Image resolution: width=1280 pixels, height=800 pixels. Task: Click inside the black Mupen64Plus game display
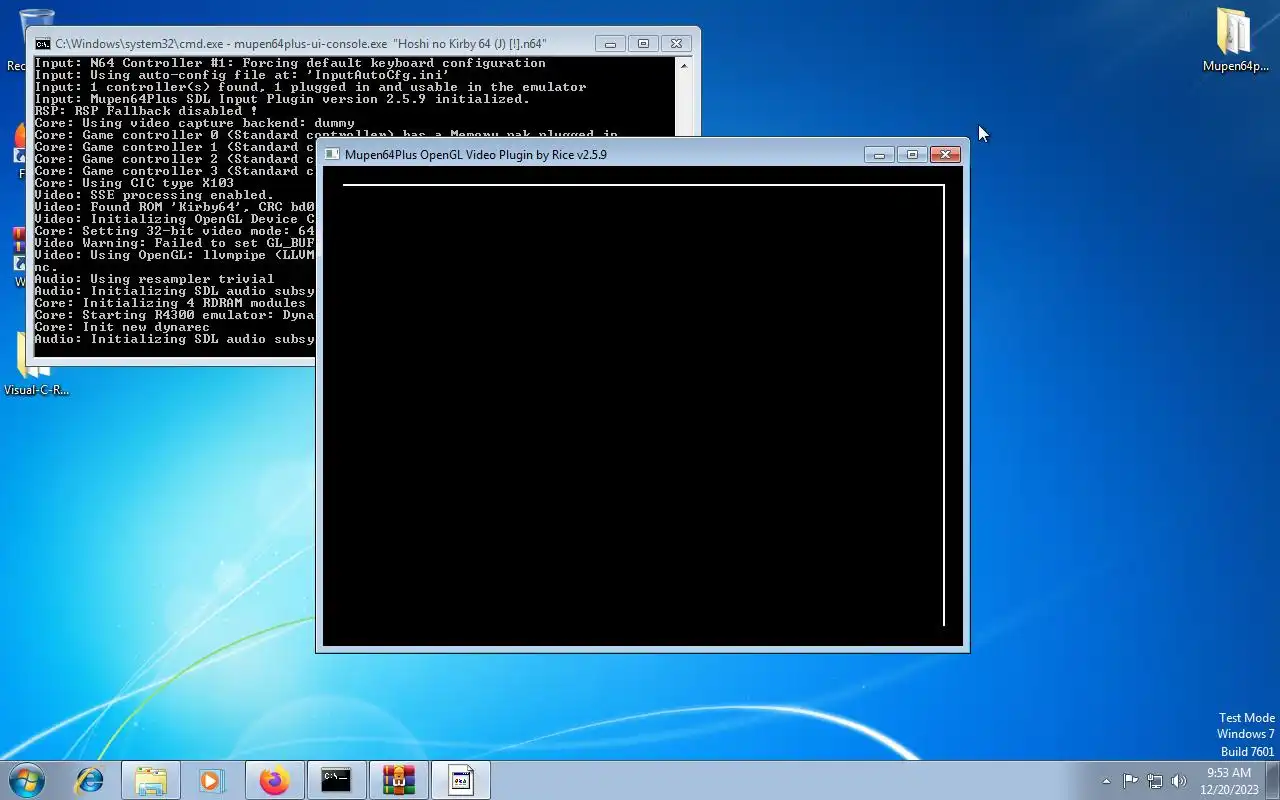[x=642, y=406]
